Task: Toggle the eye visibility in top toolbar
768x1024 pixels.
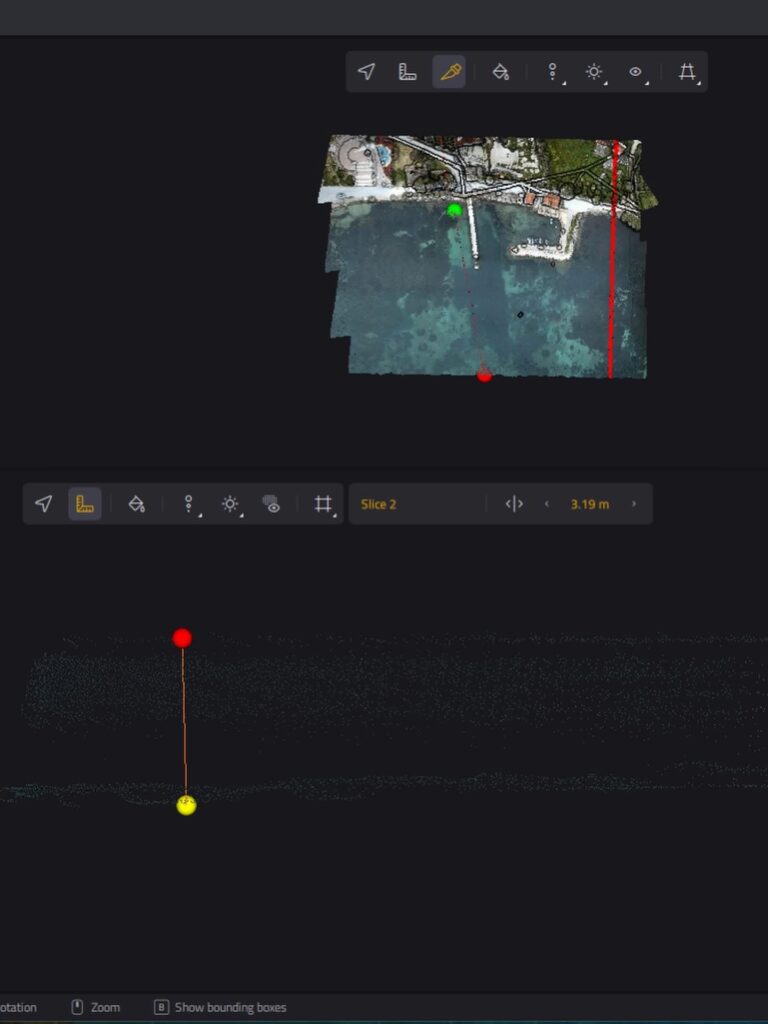Action: pyautogui.click(x=635, y=72)
